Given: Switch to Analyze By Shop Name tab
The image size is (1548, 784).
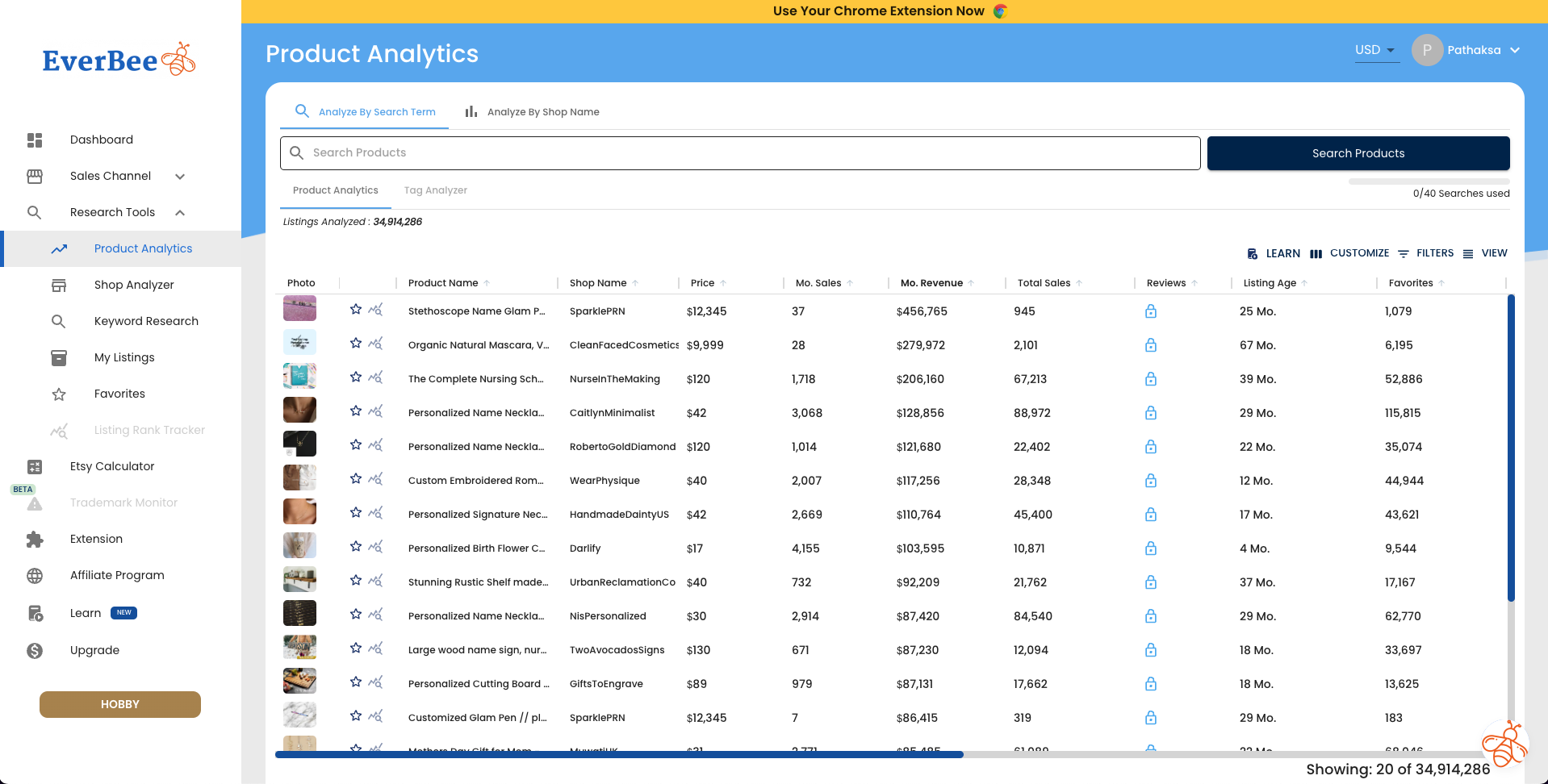Looking at the screenshot, I should pyautogui.click(x=542, y=111).
